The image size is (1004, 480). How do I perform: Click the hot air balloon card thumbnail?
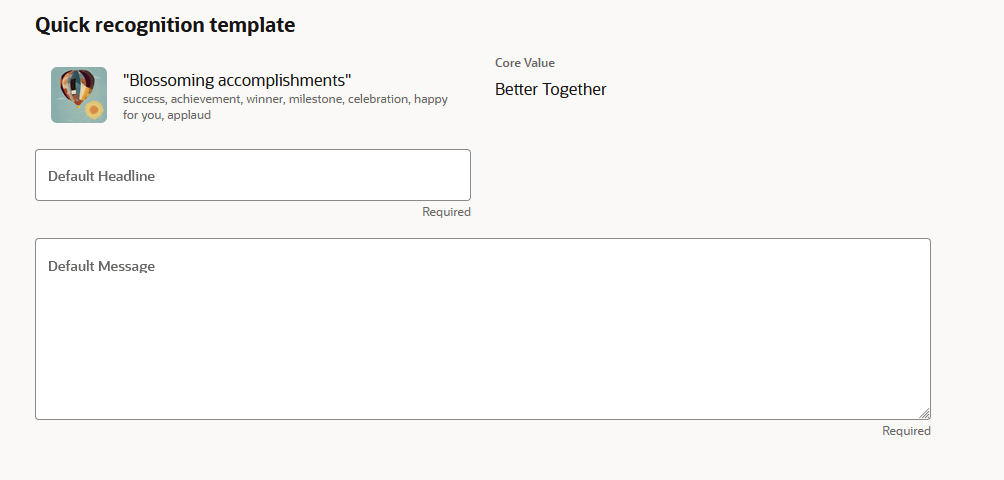[78, 94]
